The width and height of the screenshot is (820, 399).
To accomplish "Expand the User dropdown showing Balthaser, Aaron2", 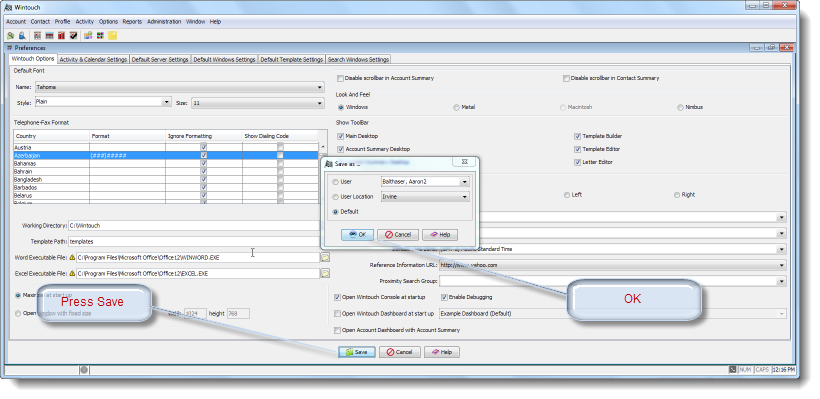I will 425,182.
